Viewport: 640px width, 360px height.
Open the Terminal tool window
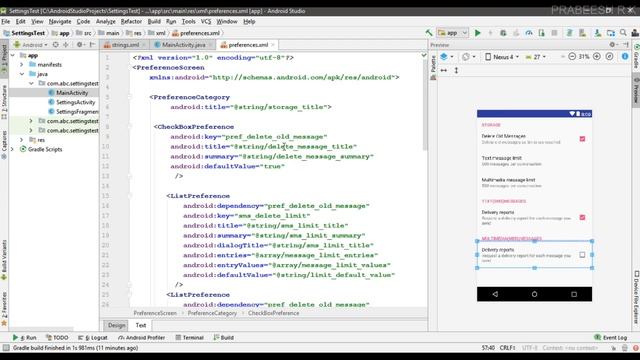coord(189,338)
